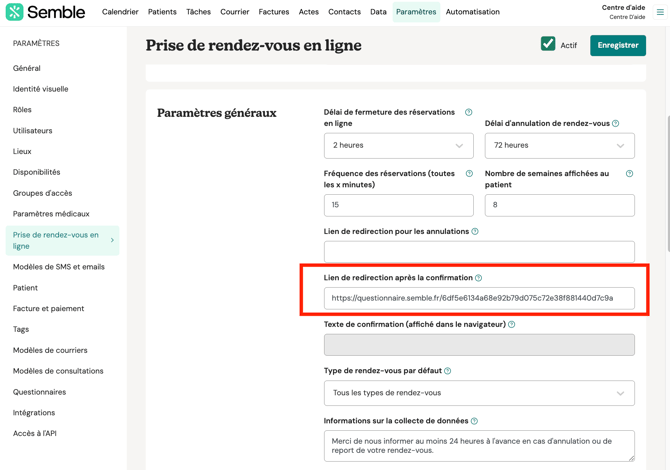Open the hamburger menu icon top right
Screen dimensions: 670x470
660,12
